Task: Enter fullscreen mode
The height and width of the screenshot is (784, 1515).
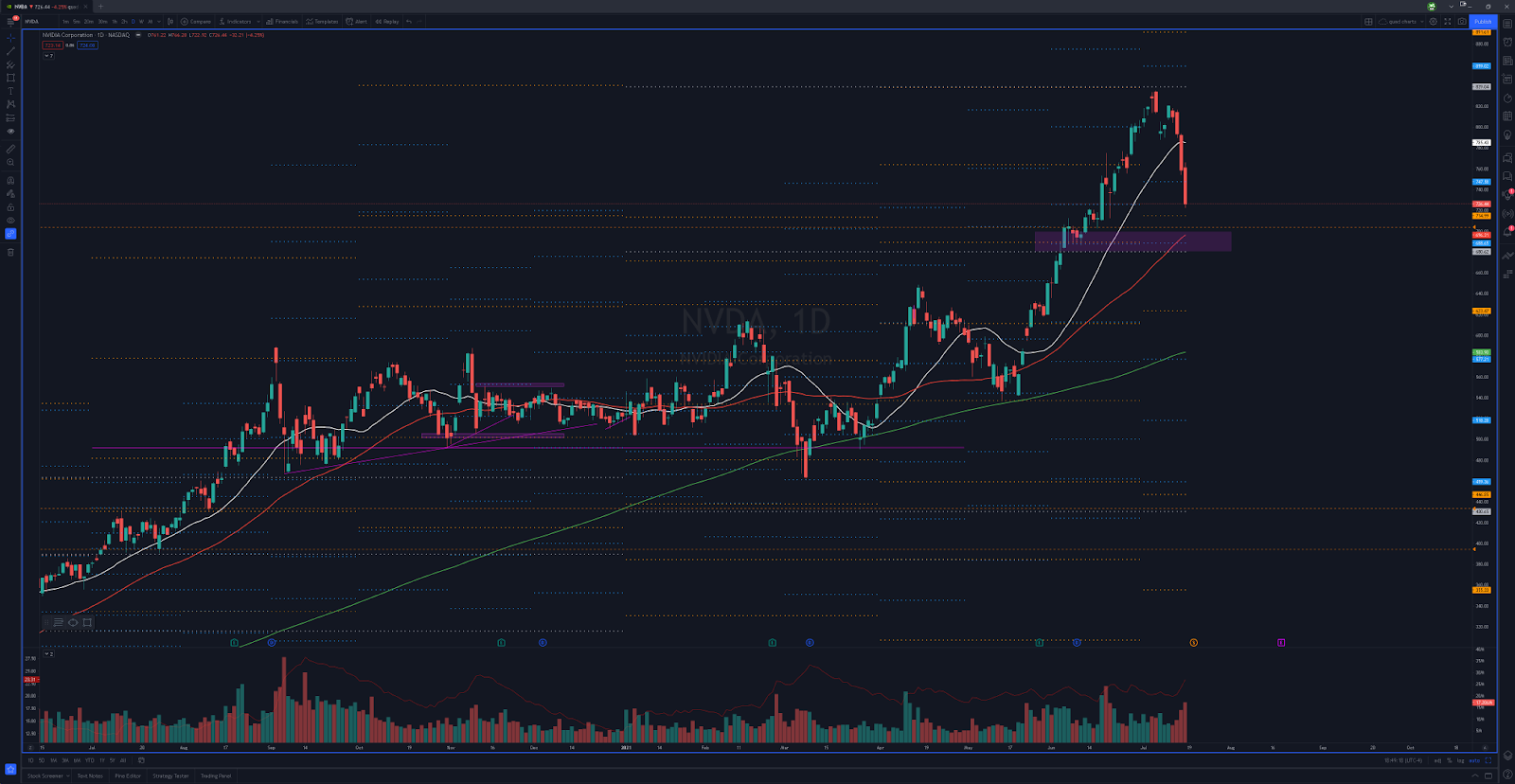Action: [1447, 21]
